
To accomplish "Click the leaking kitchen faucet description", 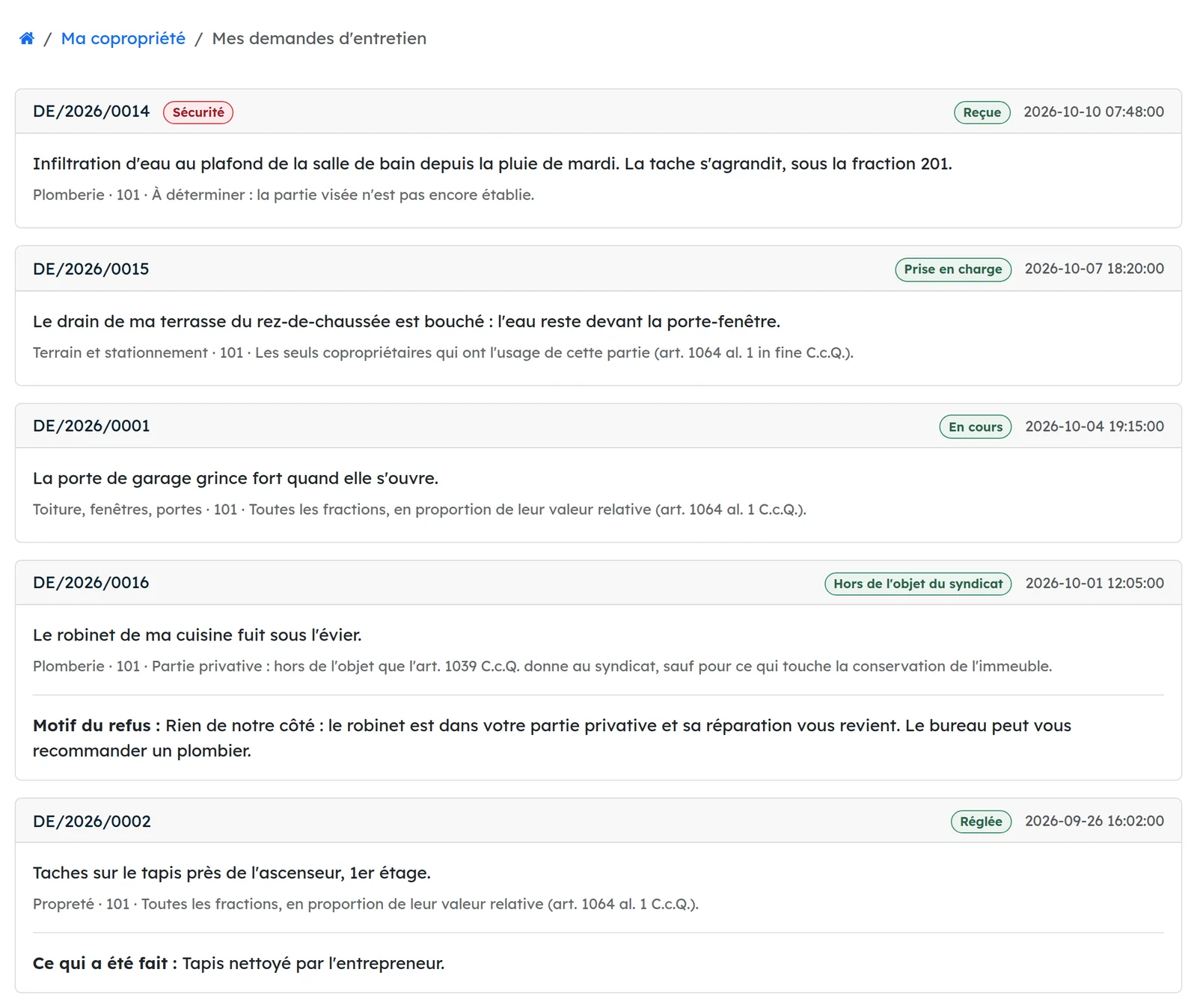I will tap(198, 635).
